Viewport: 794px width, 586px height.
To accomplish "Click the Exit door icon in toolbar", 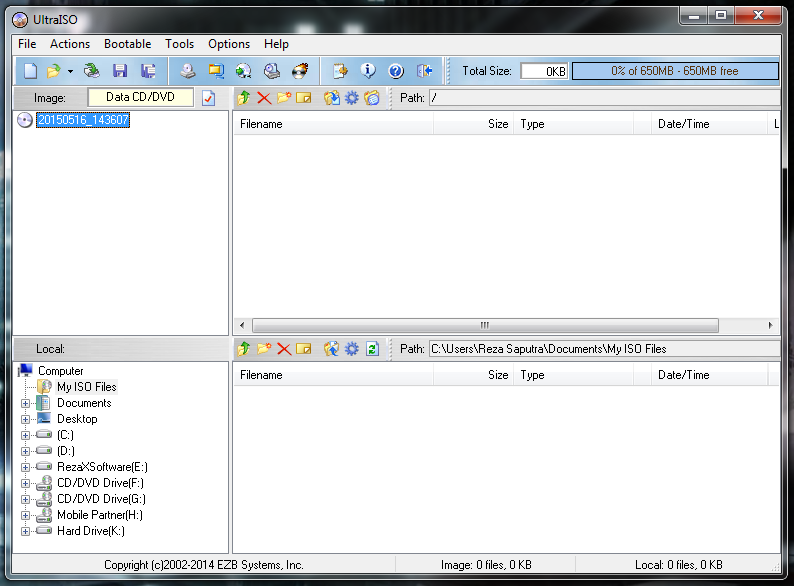I will pyautogui.click(x=424, y=71).
